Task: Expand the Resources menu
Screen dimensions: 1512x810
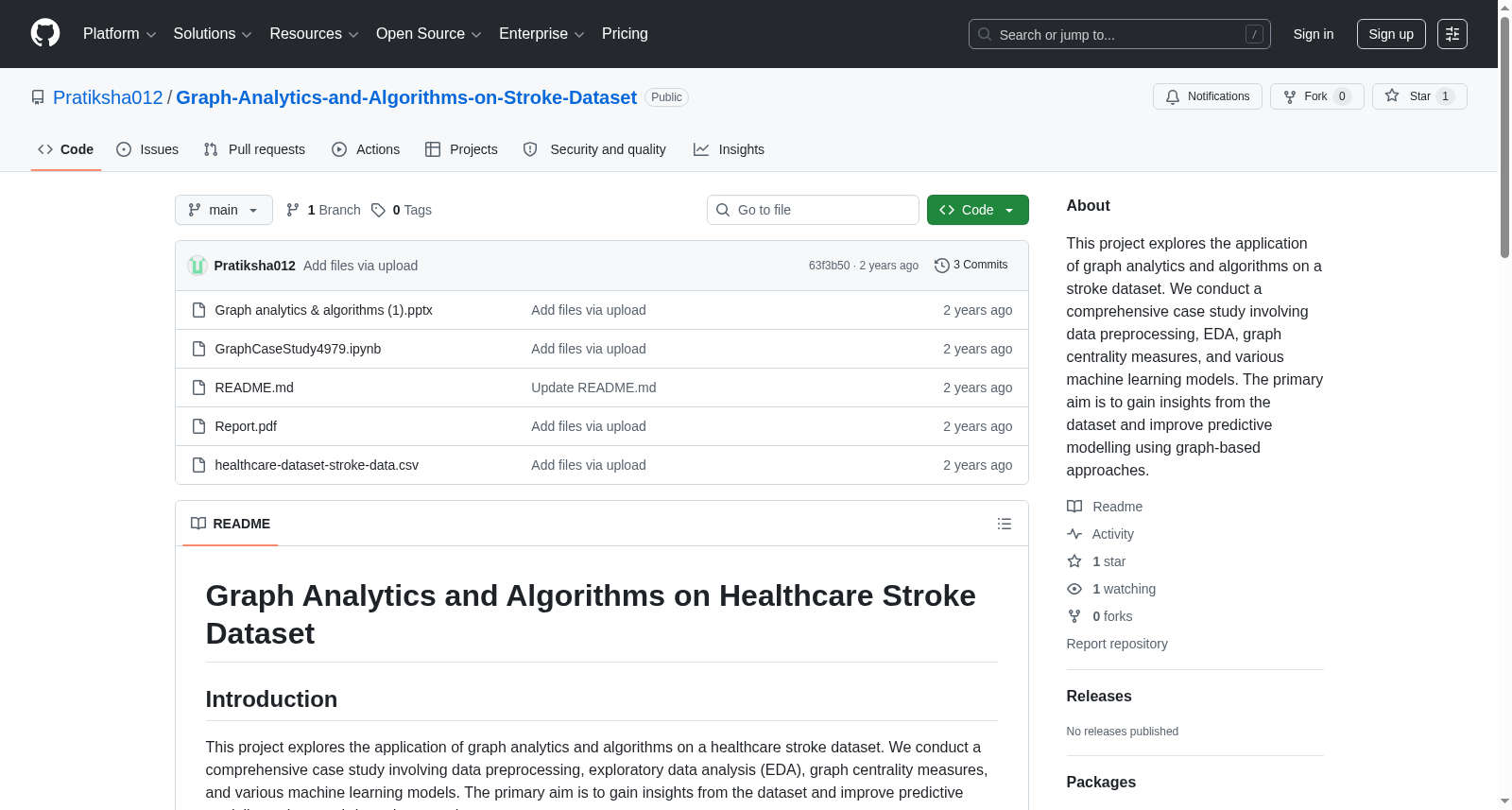Action: coord(314,34)
